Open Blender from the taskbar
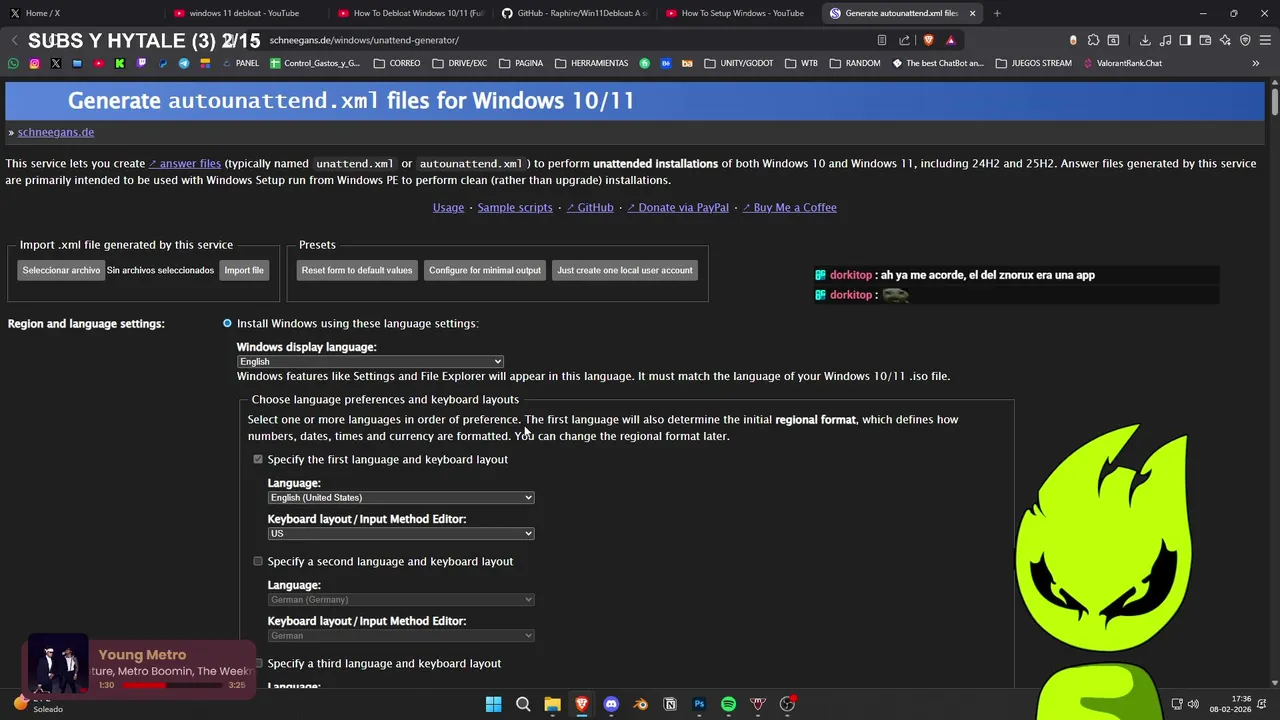 (x=641, y=704)
